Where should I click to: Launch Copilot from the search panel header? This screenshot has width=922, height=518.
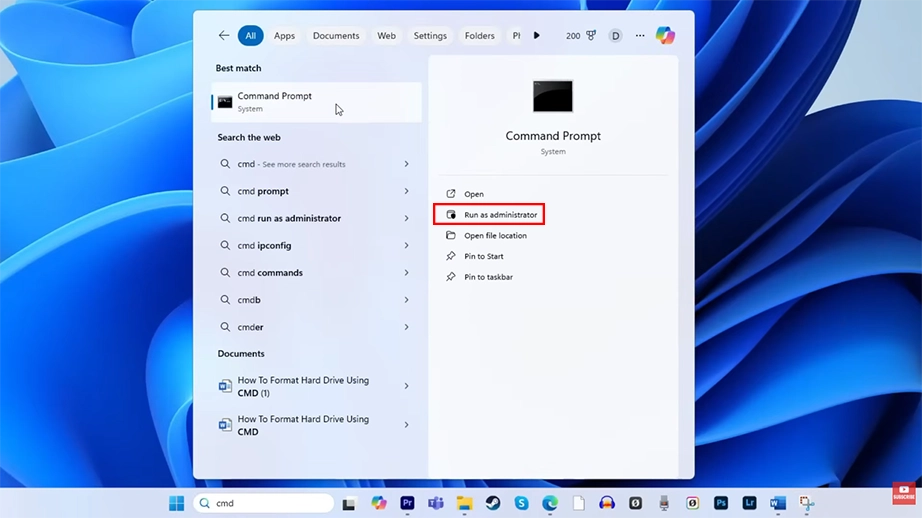click(666, 35)
